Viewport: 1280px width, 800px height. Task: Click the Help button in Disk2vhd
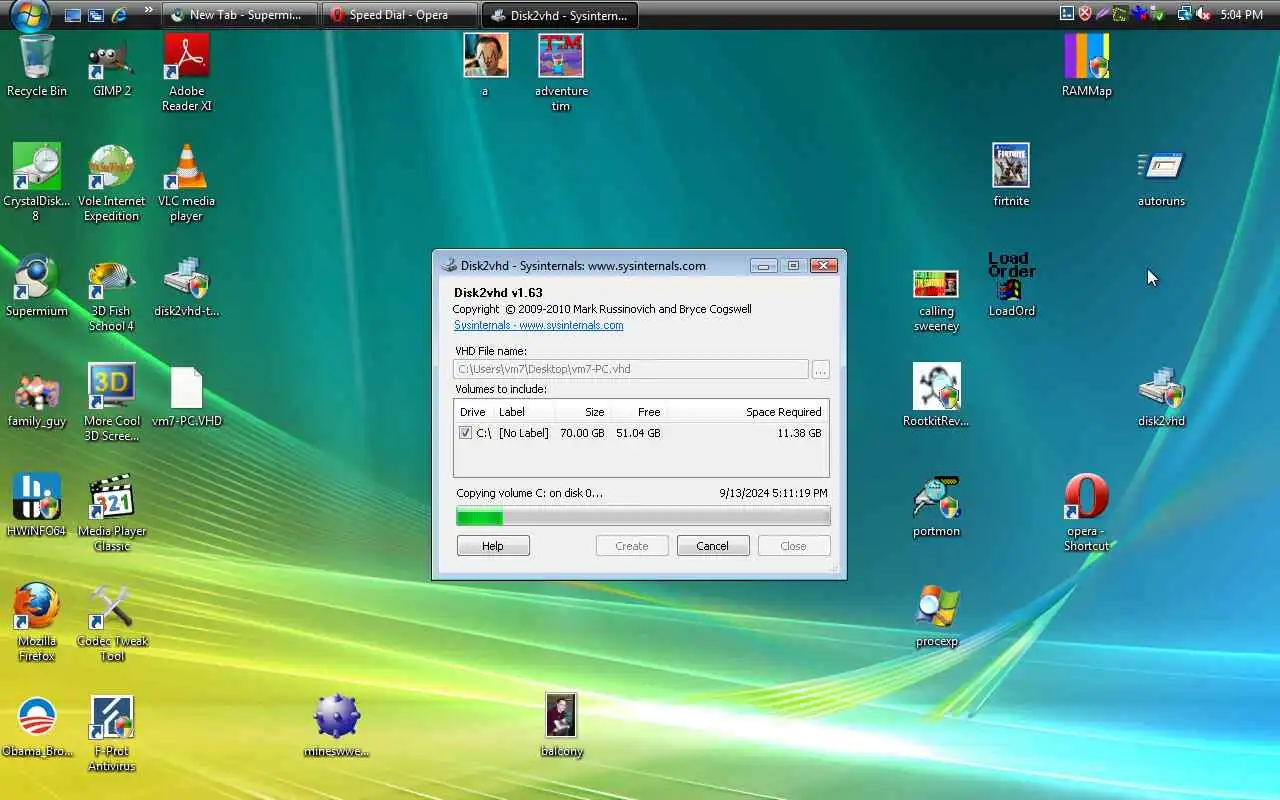pos(493,546)
